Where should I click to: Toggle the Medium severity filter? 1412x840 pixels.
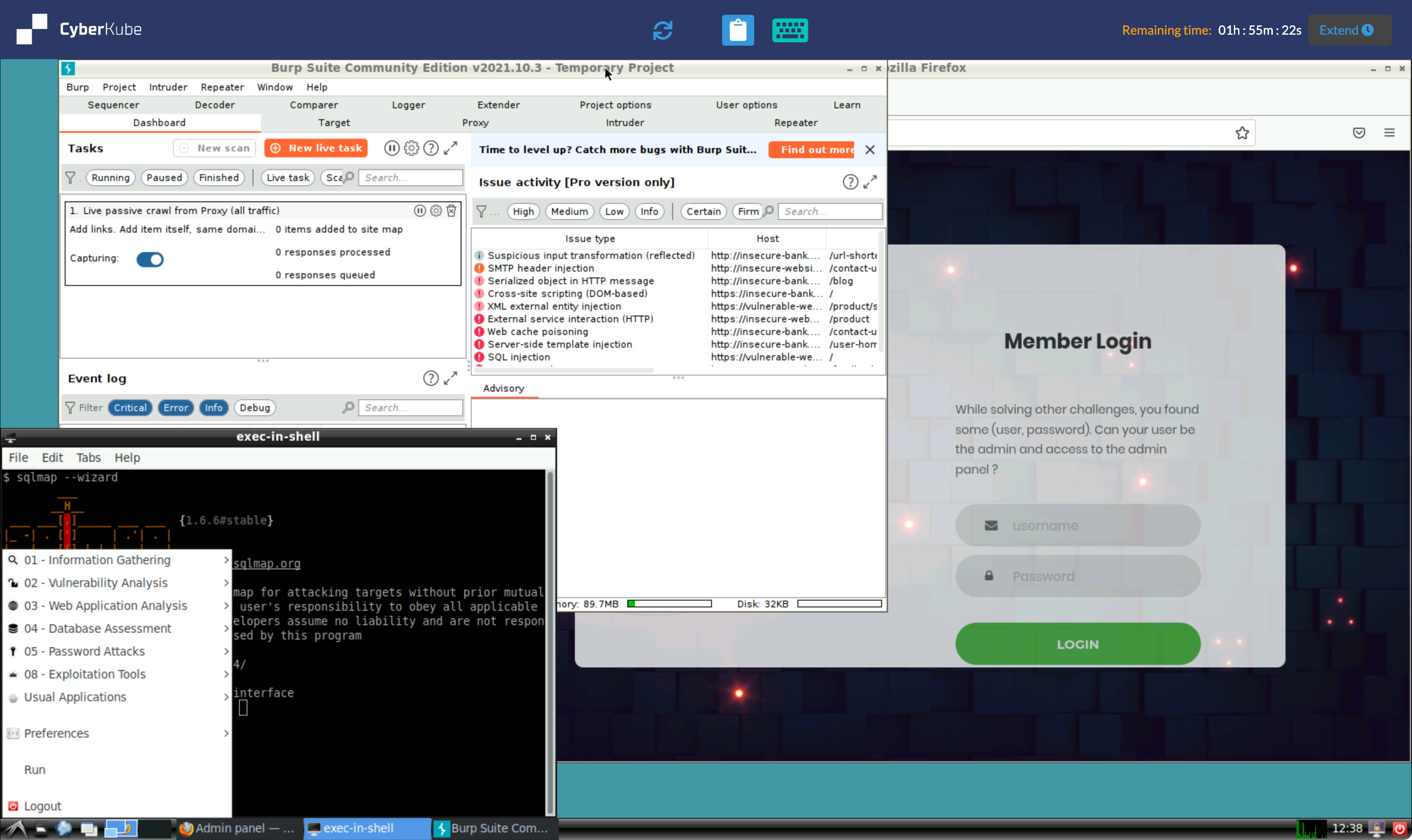coord(569,212)
